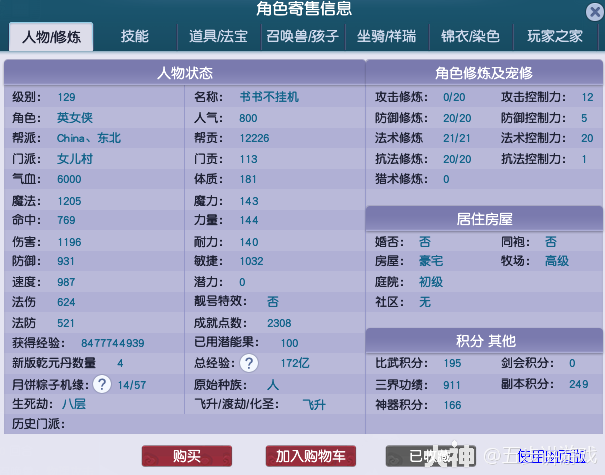
Task: Click 总经验 value 172亿
Action: tap(295, 363)
